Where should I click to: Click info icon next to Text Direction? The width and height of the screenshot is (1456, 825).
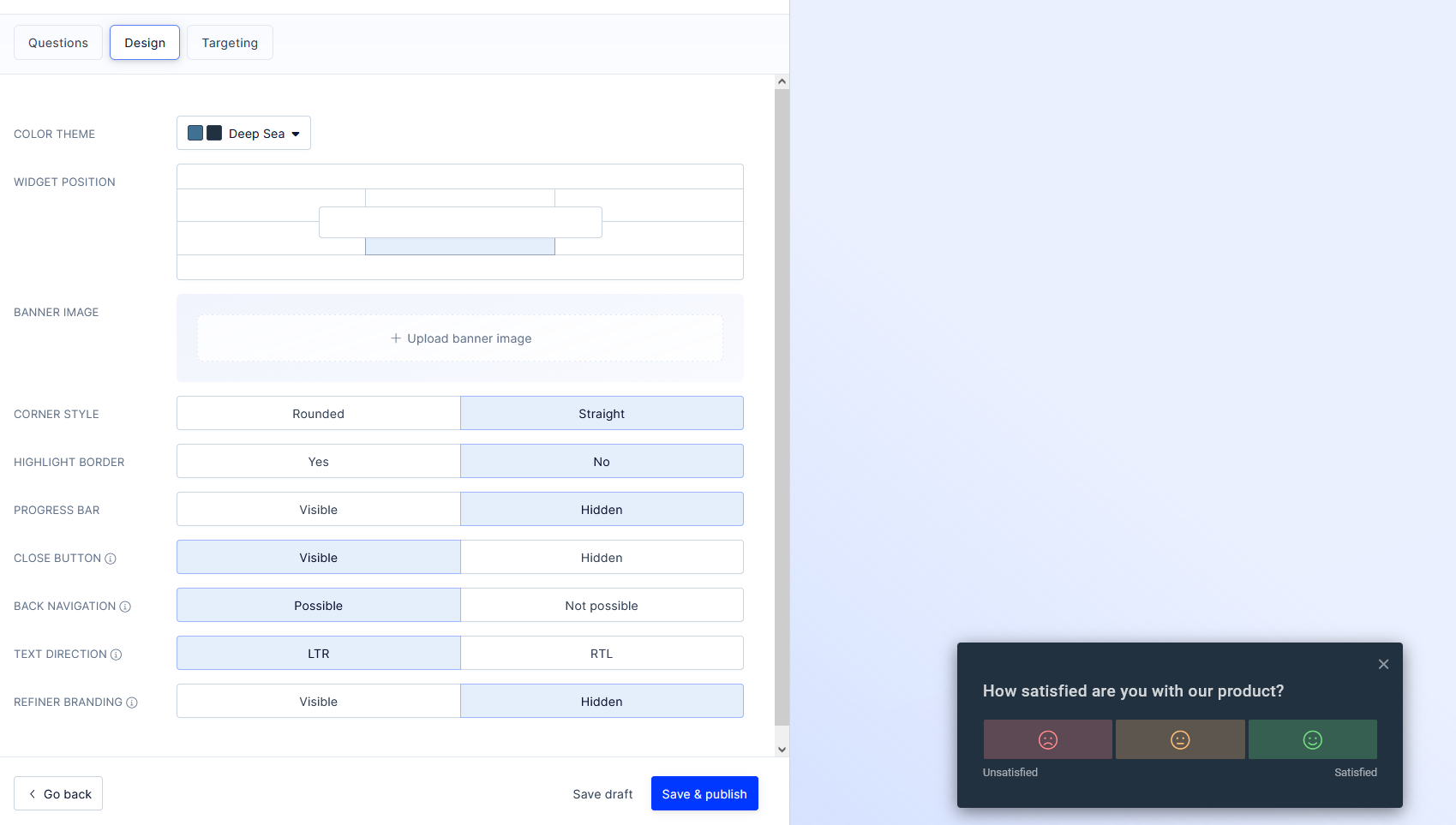(x=117, y=655)
